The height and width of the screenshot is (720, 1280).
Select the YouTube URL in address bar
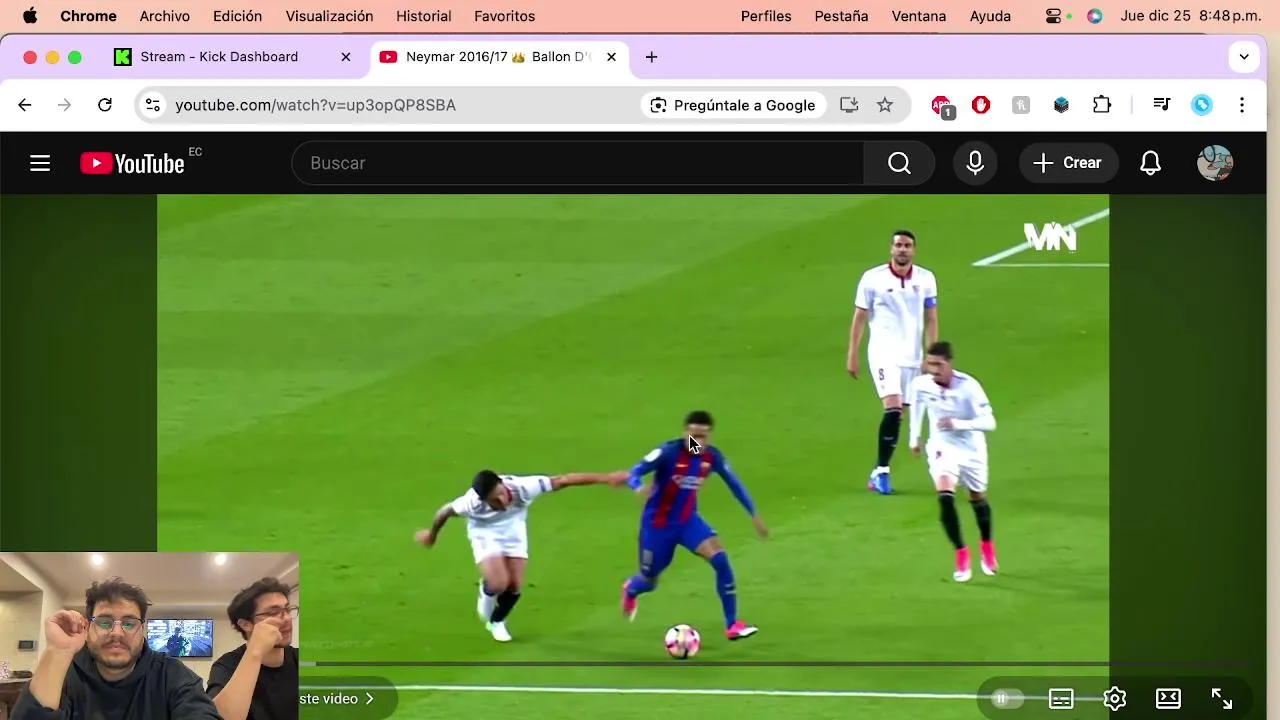[x=315, y=105]
